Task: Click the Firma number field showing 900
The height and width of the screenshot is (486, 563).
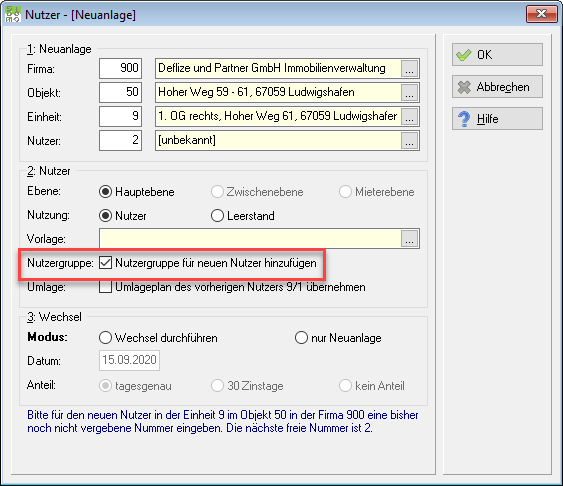Action: tap(120, 68)
